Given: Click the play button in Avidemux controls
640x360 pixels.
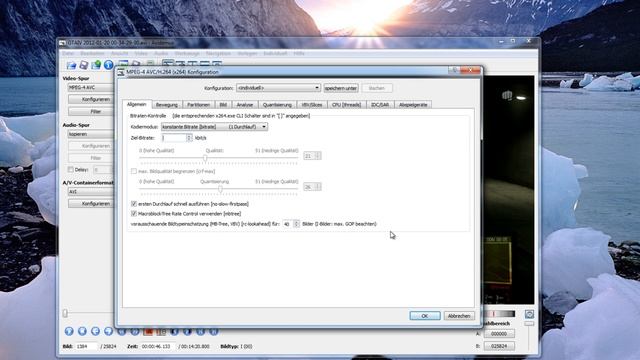Looking at the screenshot, I should (69, 331).
